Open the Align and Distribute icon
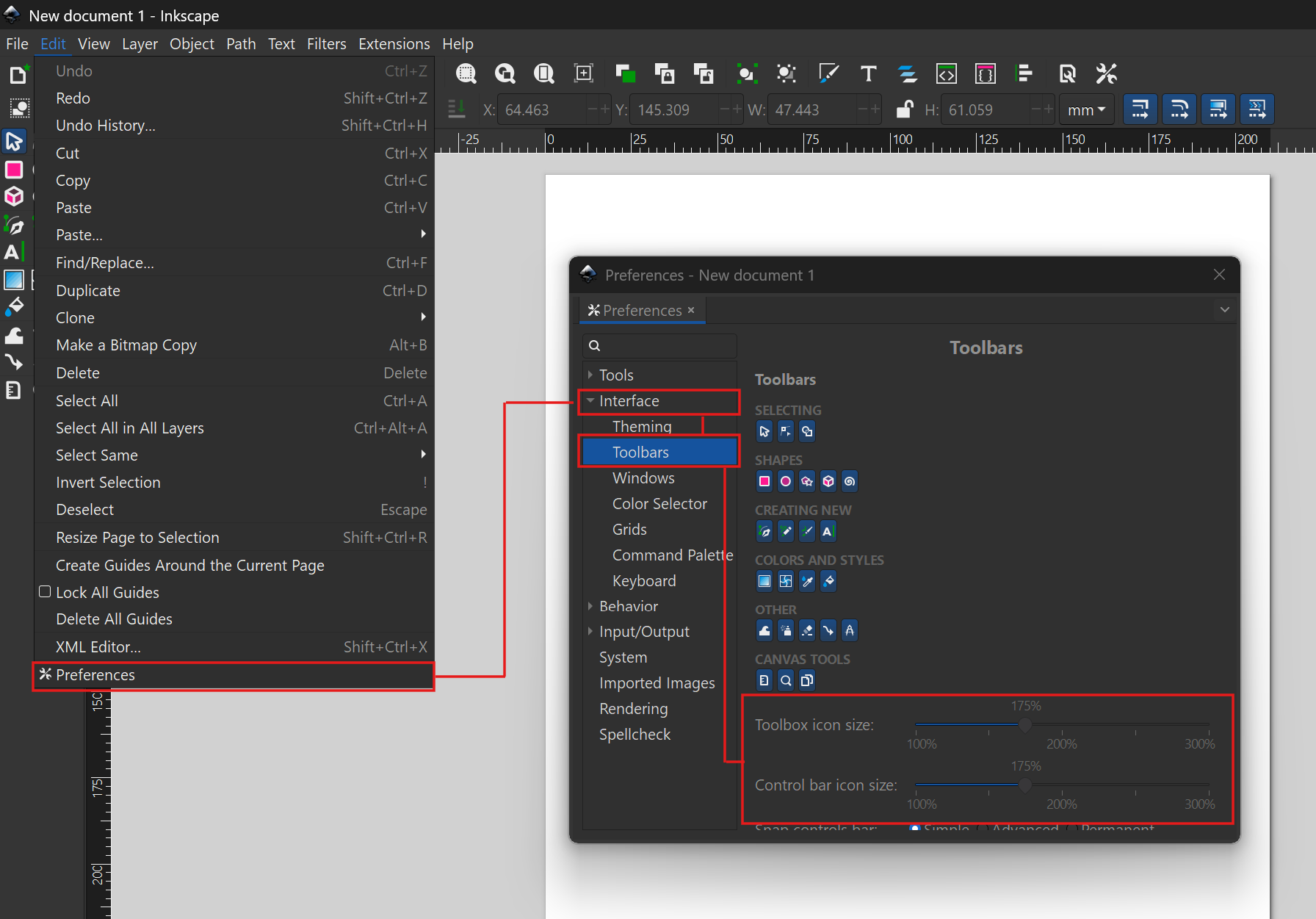This screenshot has height=919, width=1316. 1024,73
